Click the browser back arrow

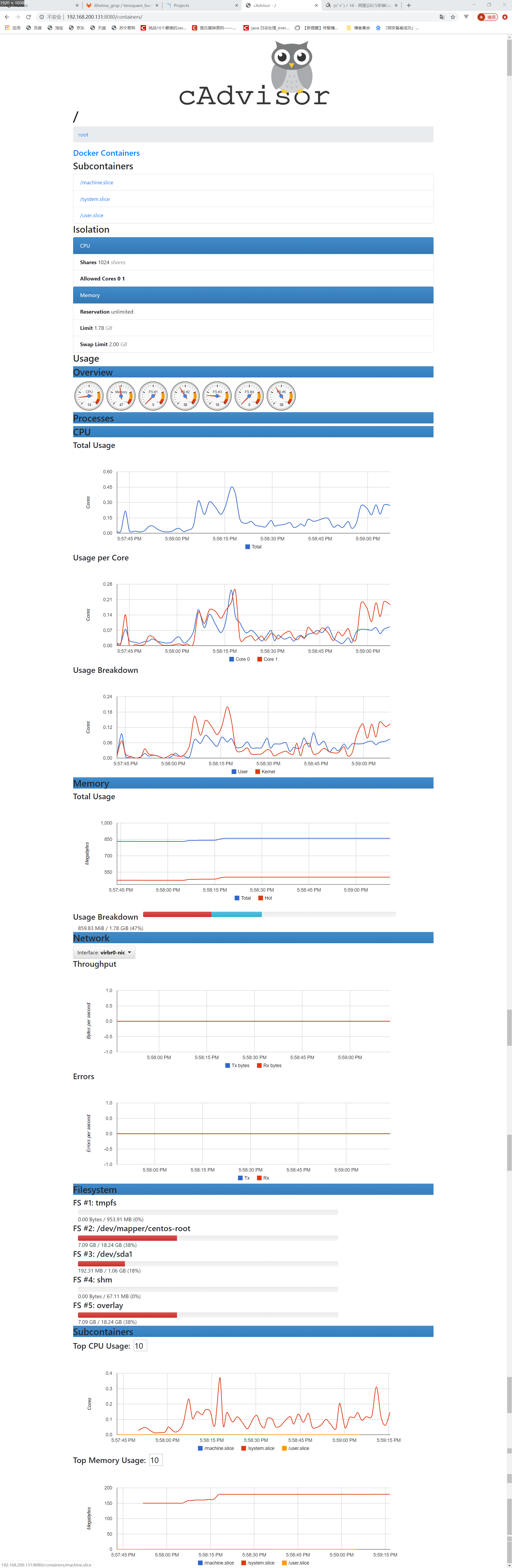pos(7,17)
